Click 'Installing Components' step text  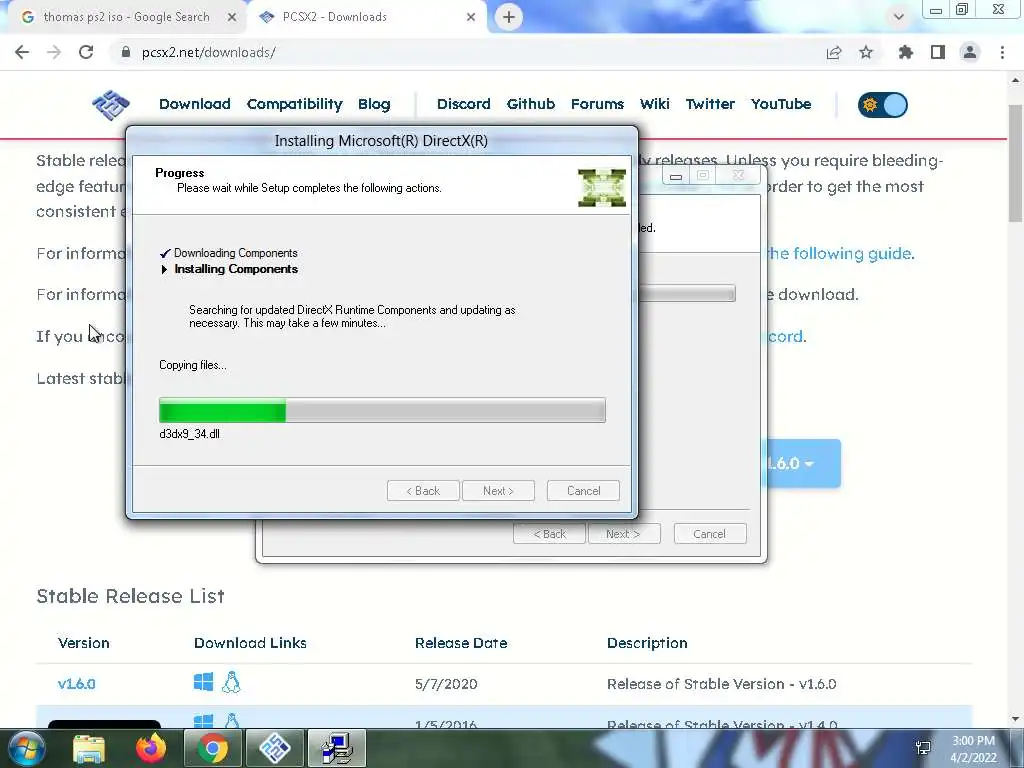(x=236, y=269)
